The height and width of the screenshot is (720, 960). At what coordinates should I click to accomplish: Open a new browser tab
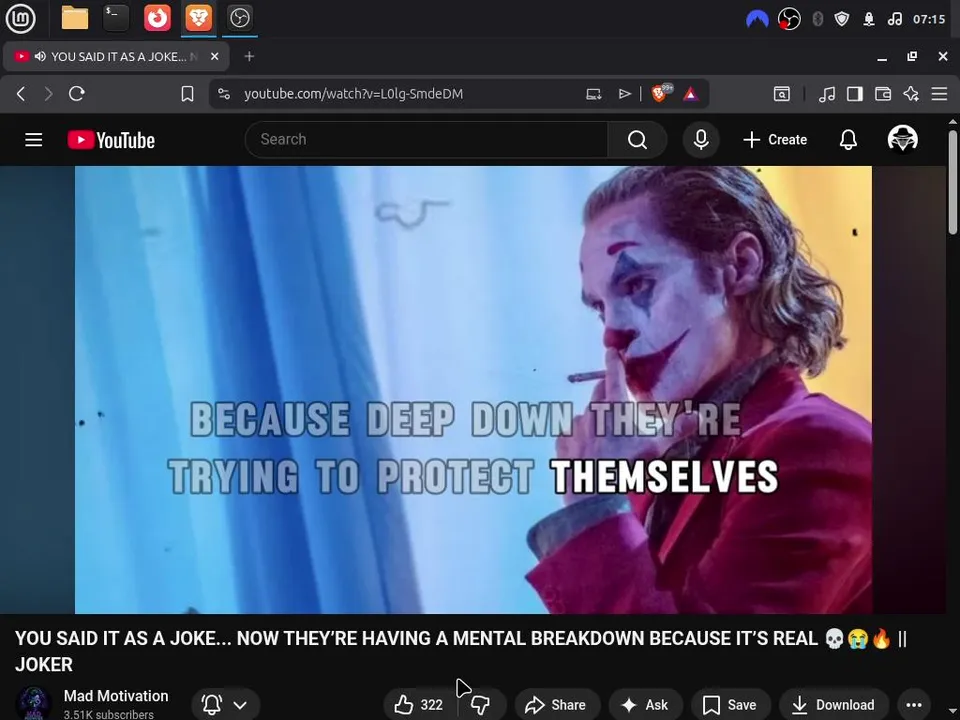tap(249, 56)
